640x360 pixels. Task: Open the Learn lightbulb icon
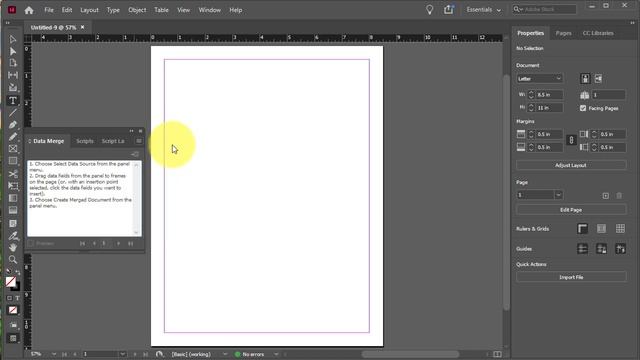[429, 10]
